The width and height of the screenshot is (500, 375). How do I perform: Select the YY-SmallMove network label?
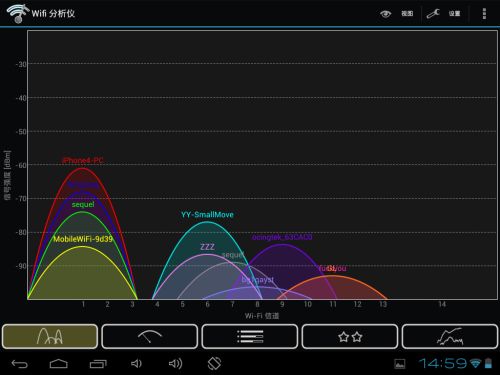pyautogui.click(x=207, y=215)
